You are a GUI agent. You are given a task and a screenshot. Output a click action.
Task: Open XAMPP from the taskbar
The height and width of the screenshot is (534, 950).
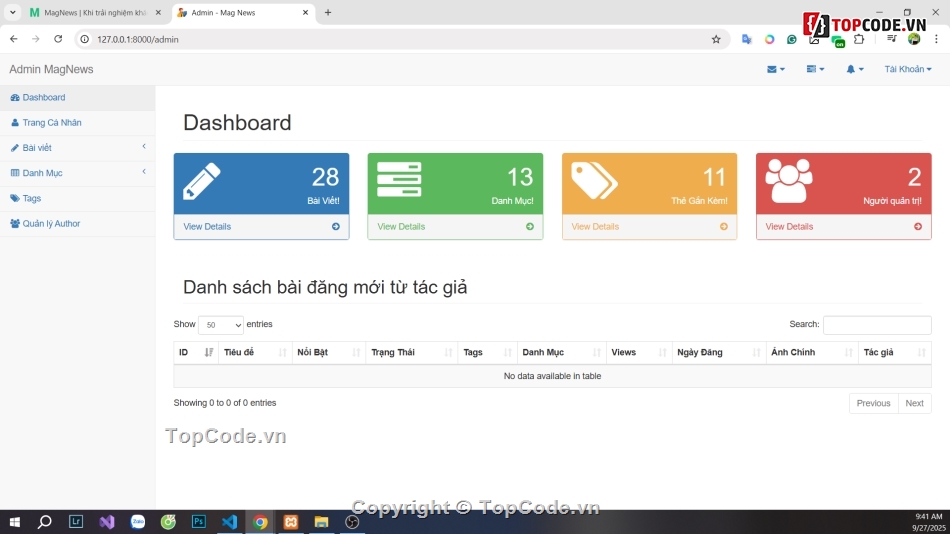tap(291, 522)
